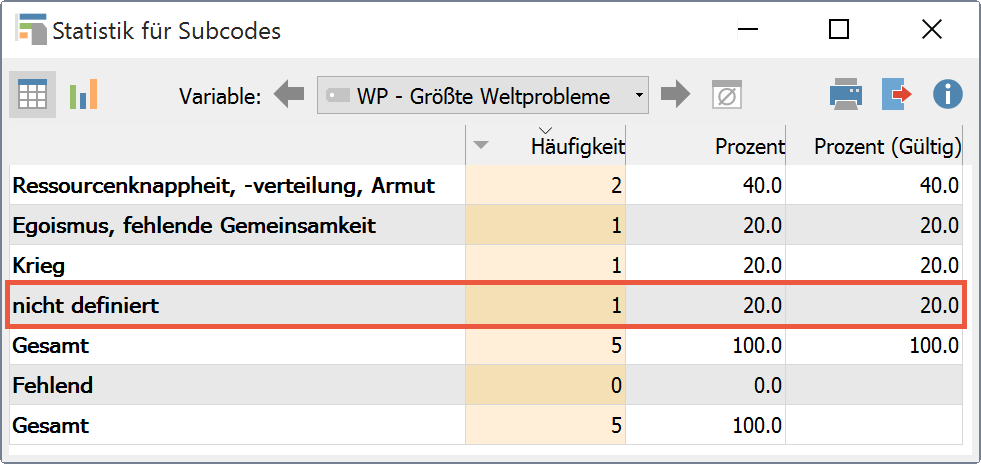Click the export icon
The image size is (981, 464).
click(896, 95)
